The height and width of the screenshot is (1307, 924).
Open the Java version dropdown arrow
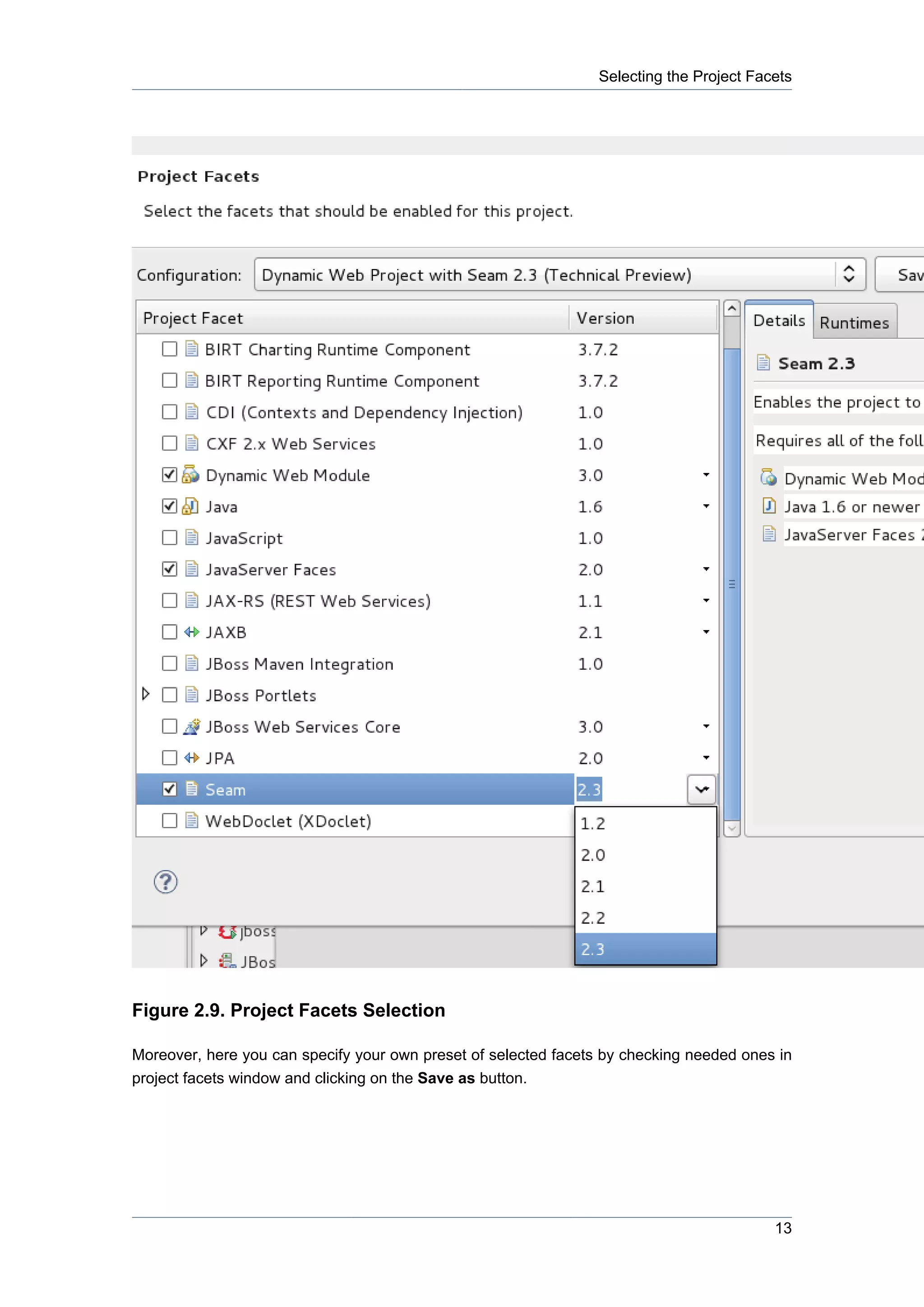(x=706, y=505)
